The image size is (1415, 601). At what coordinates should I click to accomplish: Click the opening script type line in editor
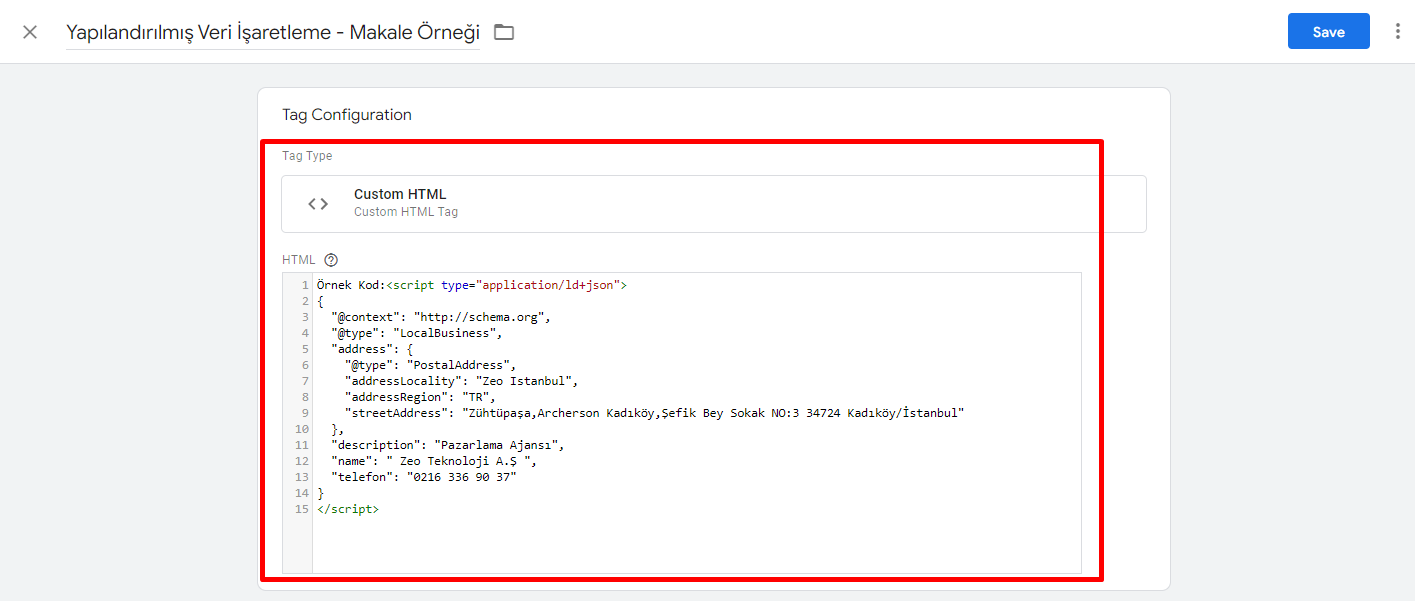pyautogui.click(x=471, y=285)
